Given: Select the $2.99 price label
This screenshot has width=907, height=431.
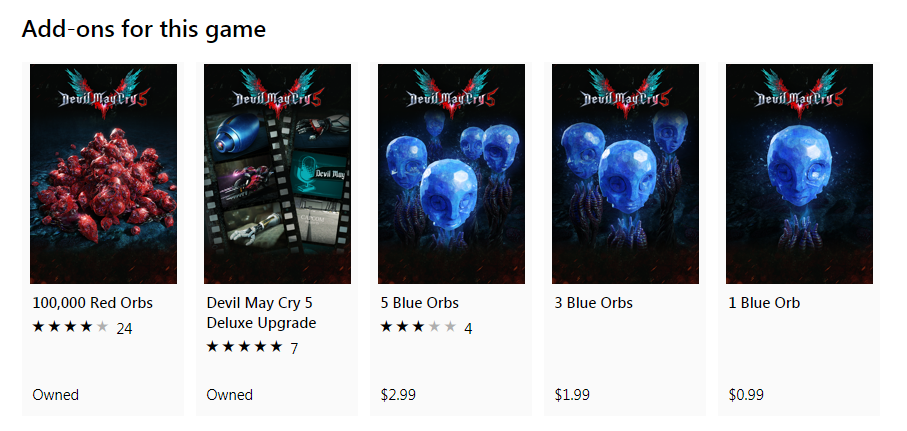Looking at the screenshot, I should click(x=398, y=395).
